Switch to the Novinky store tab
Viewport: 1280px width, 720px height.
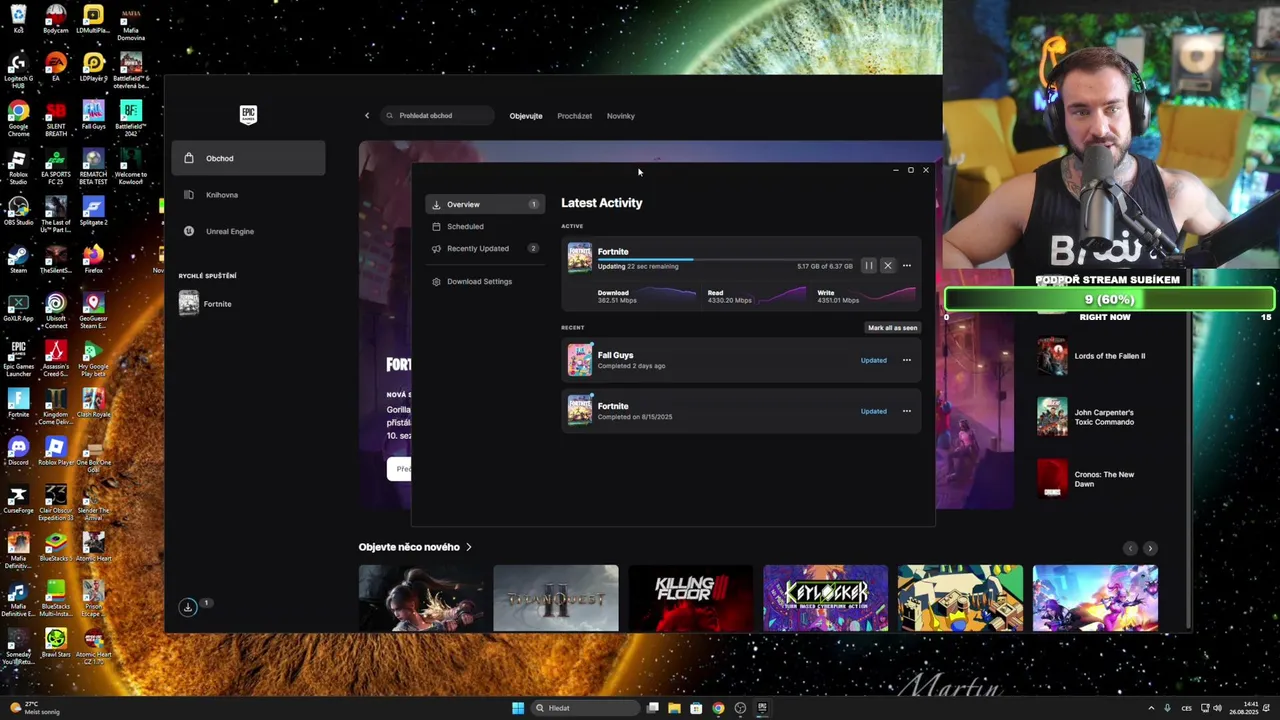(x=620, y=116)
